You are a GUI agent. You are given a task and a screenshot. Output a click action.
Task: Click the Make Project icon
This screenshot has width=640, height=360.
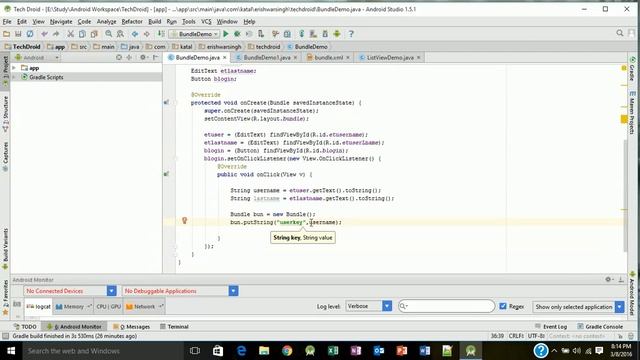(161, 34)
